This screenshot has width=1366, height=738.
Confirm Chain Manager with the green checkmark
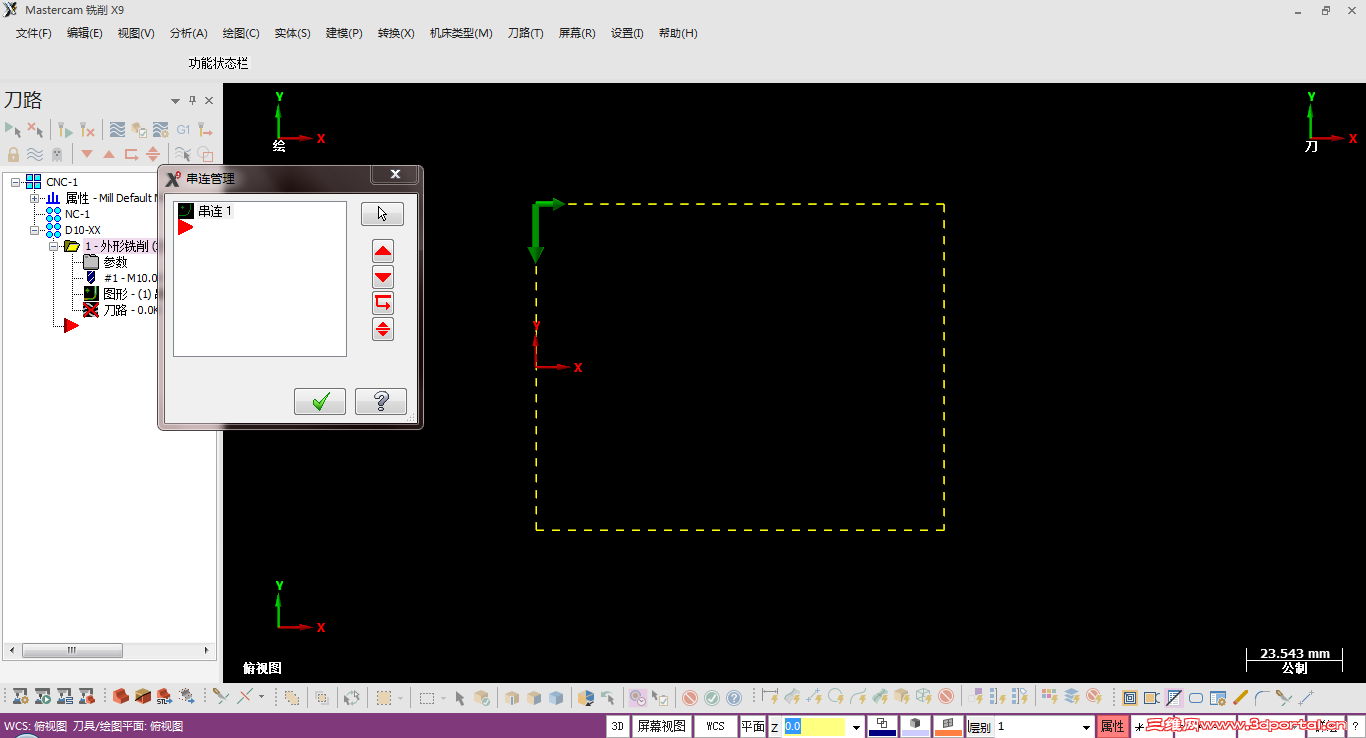(319, 401)
